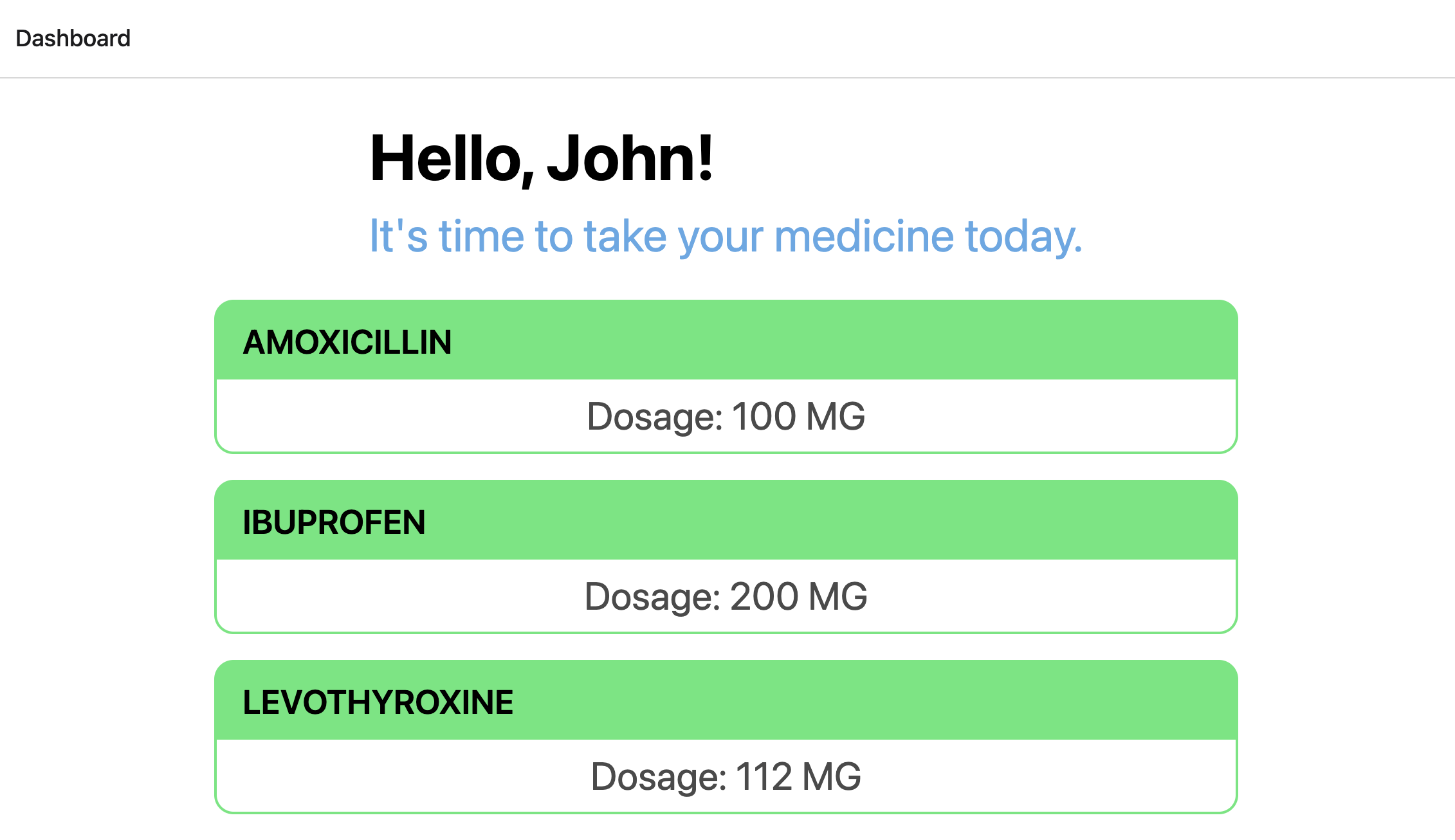Select the IBUPROFEN medication card header

(x=334, y=522)
